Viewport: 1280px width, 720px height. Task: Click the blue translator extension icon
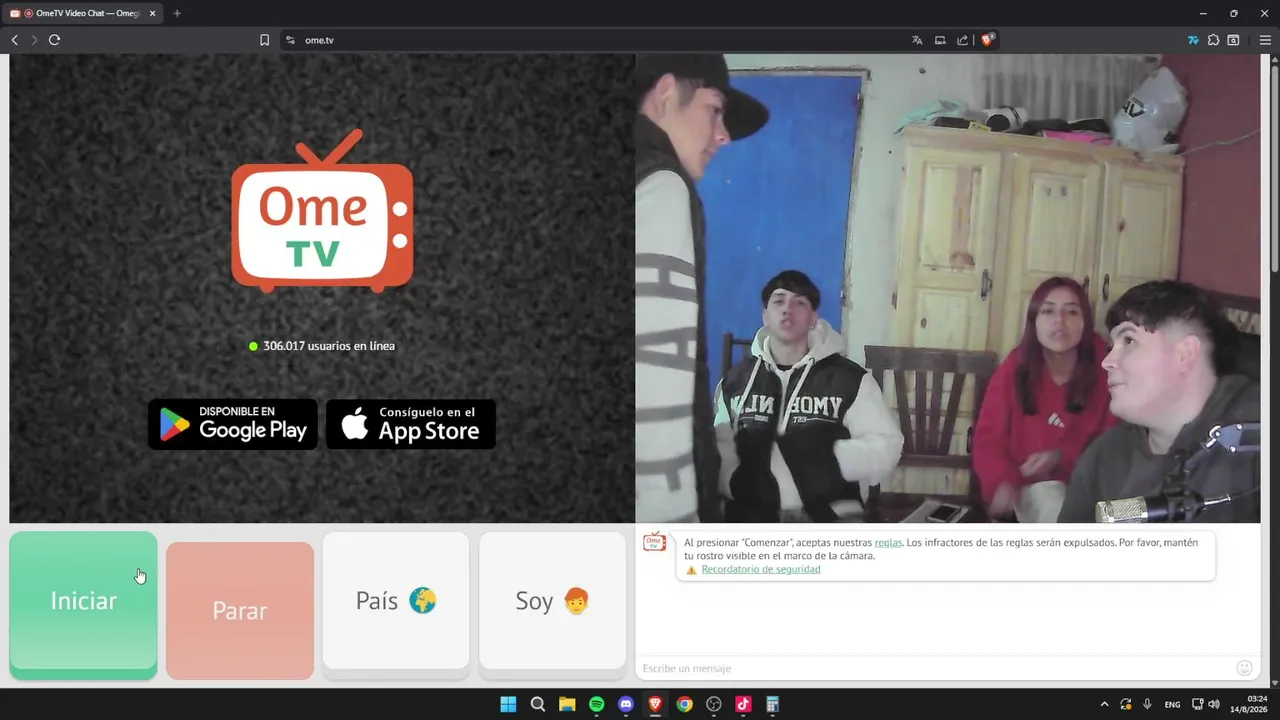[x=1193, y=40]
